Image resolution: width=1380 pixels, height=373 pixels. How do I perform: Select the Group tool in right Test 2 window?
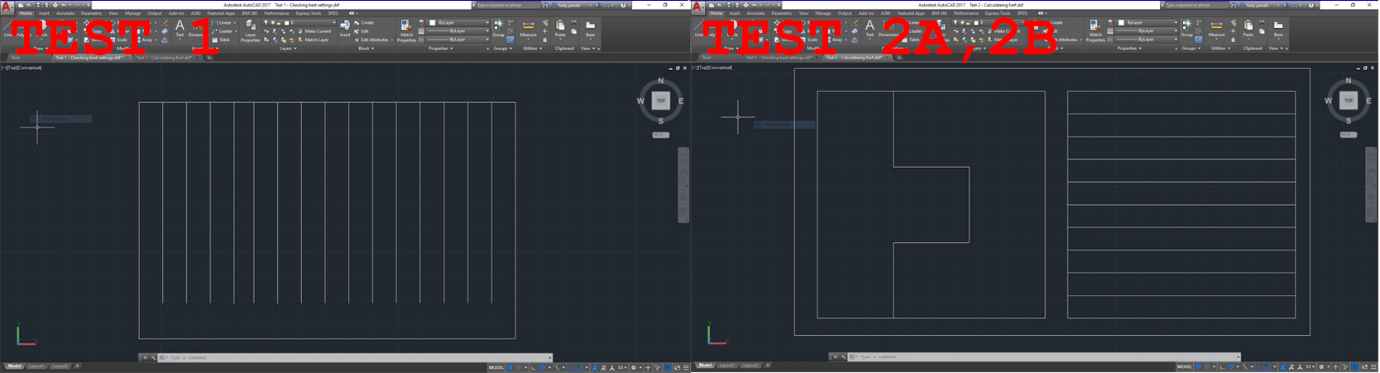[x=1186, y=29]
